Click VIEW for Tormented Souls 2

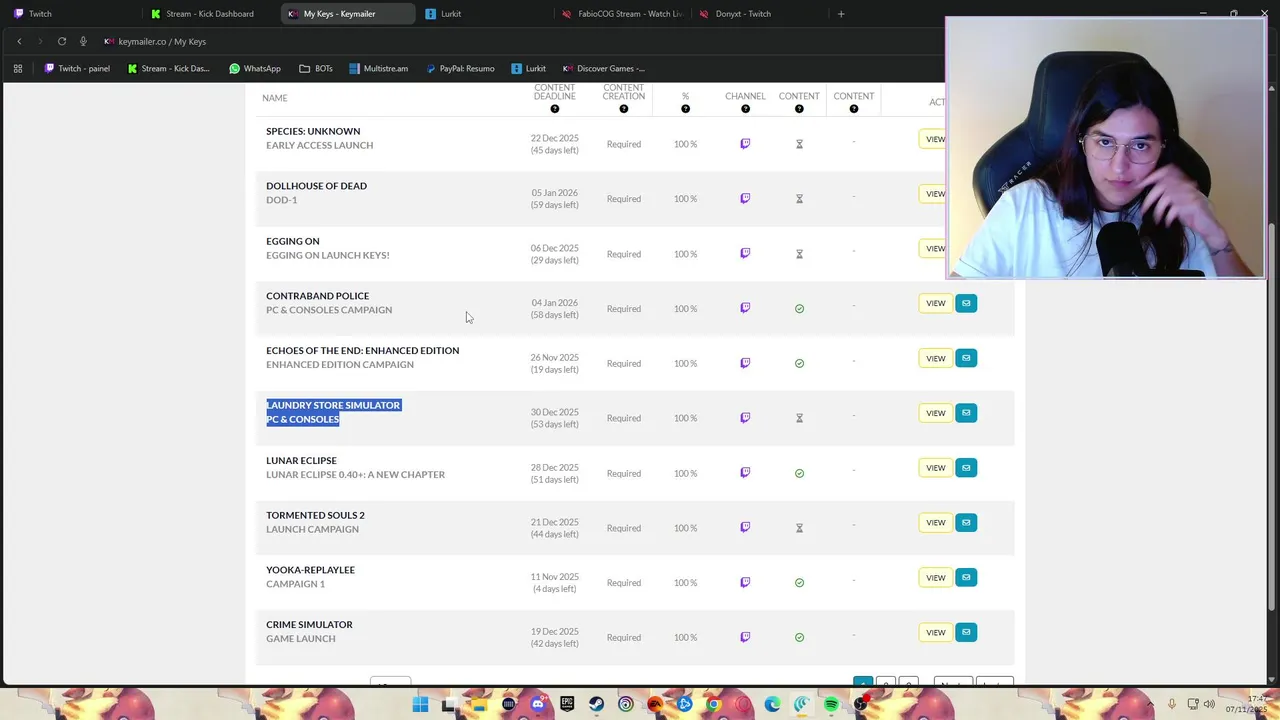(x=936, y=522)
